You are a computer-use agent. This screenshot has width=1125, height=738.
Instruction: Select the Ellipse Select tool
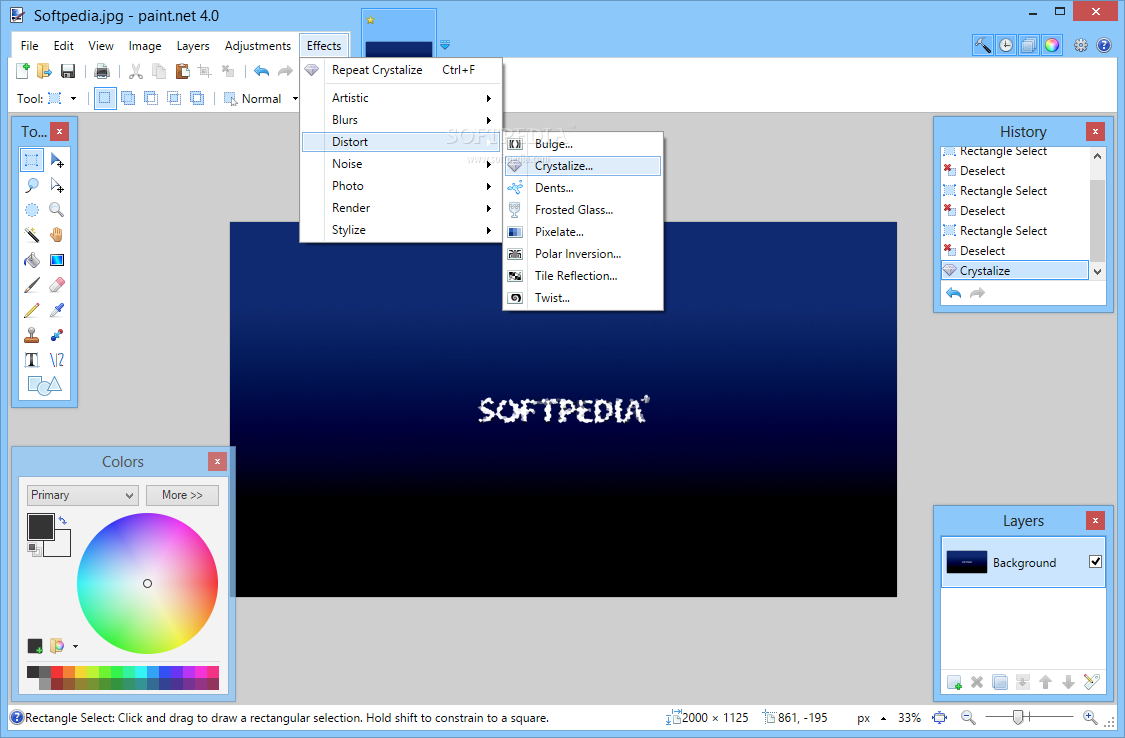click(32, 210)
